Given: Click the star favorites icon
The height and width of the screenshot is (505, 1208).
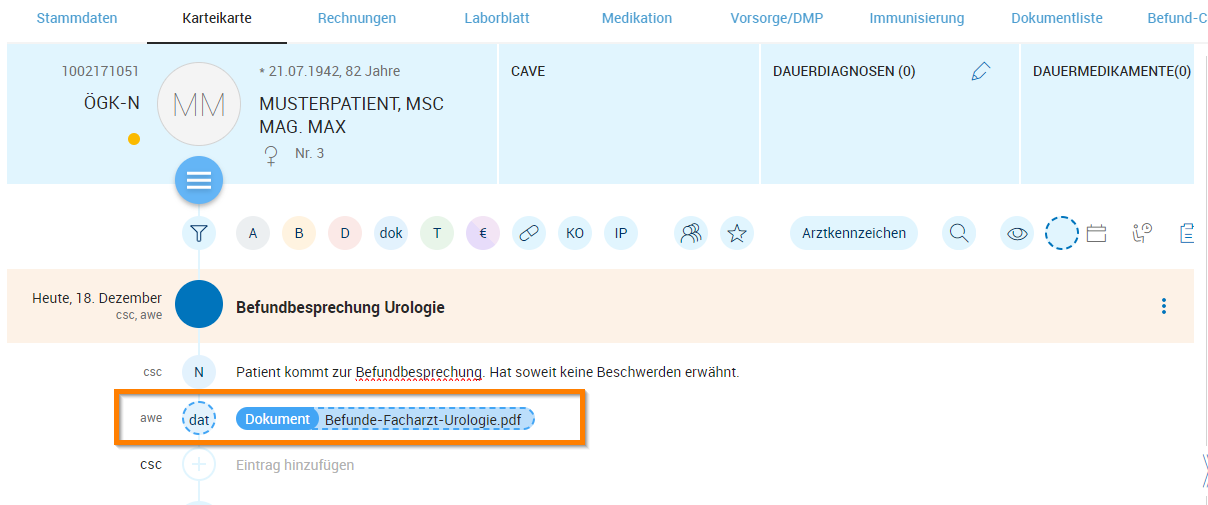Looking at the screenshot, I should [737, 234].
